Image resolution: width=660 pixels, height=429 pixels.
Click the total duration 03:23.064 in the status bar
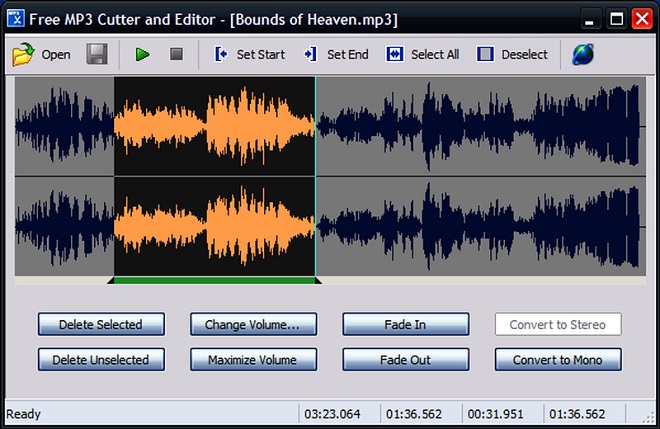pyautogui.click(x=332, y=414)
